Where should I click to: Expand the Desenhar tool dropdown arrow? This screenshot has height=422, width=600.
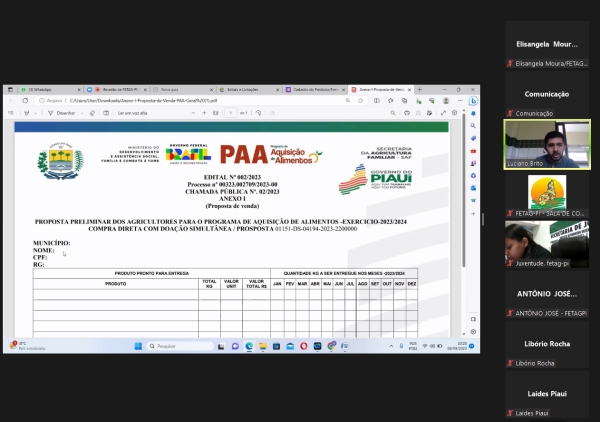[82, 113]
